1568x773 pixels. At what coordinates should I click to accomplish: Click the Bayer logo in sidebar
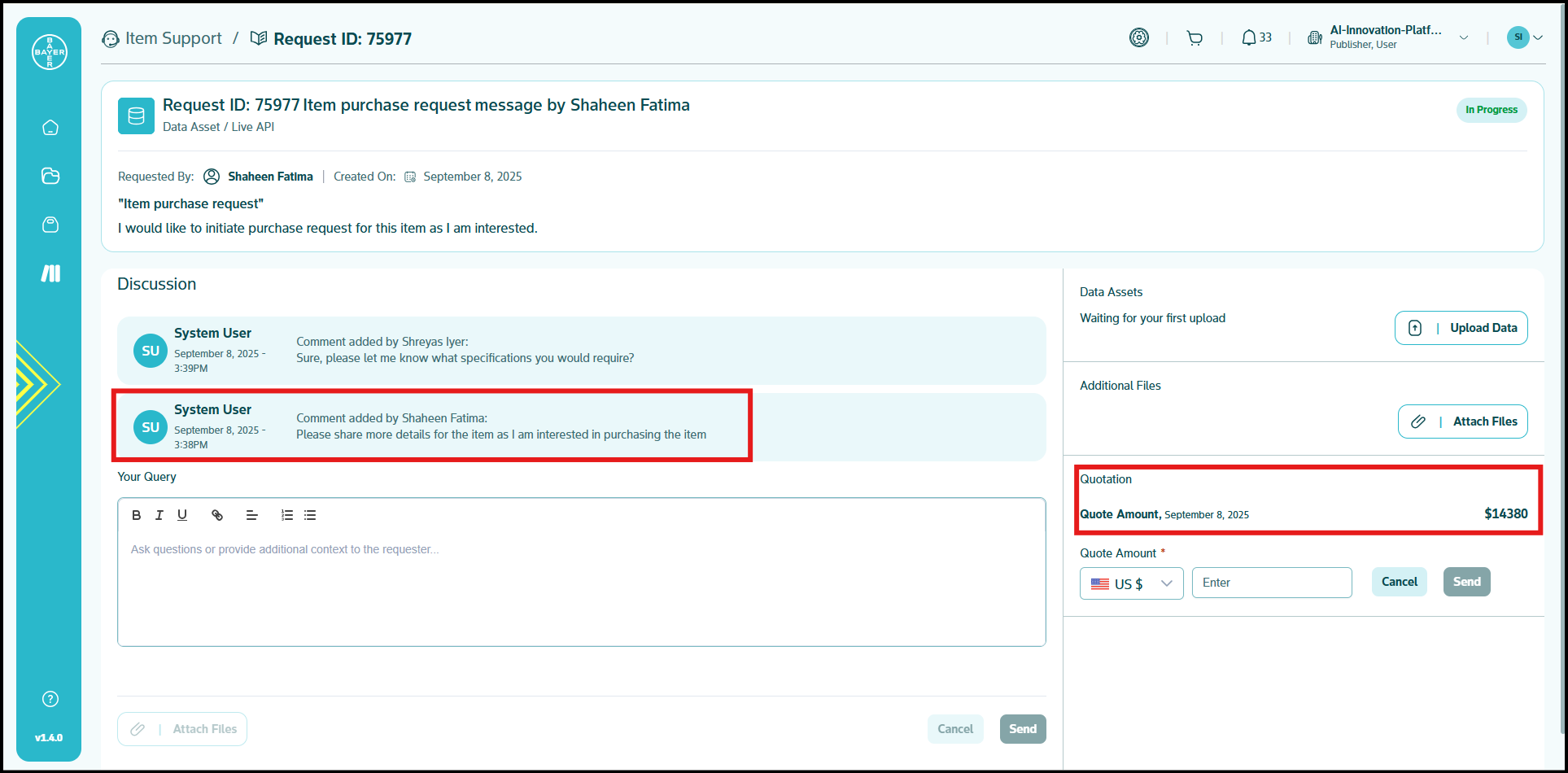tap(50, 52)
